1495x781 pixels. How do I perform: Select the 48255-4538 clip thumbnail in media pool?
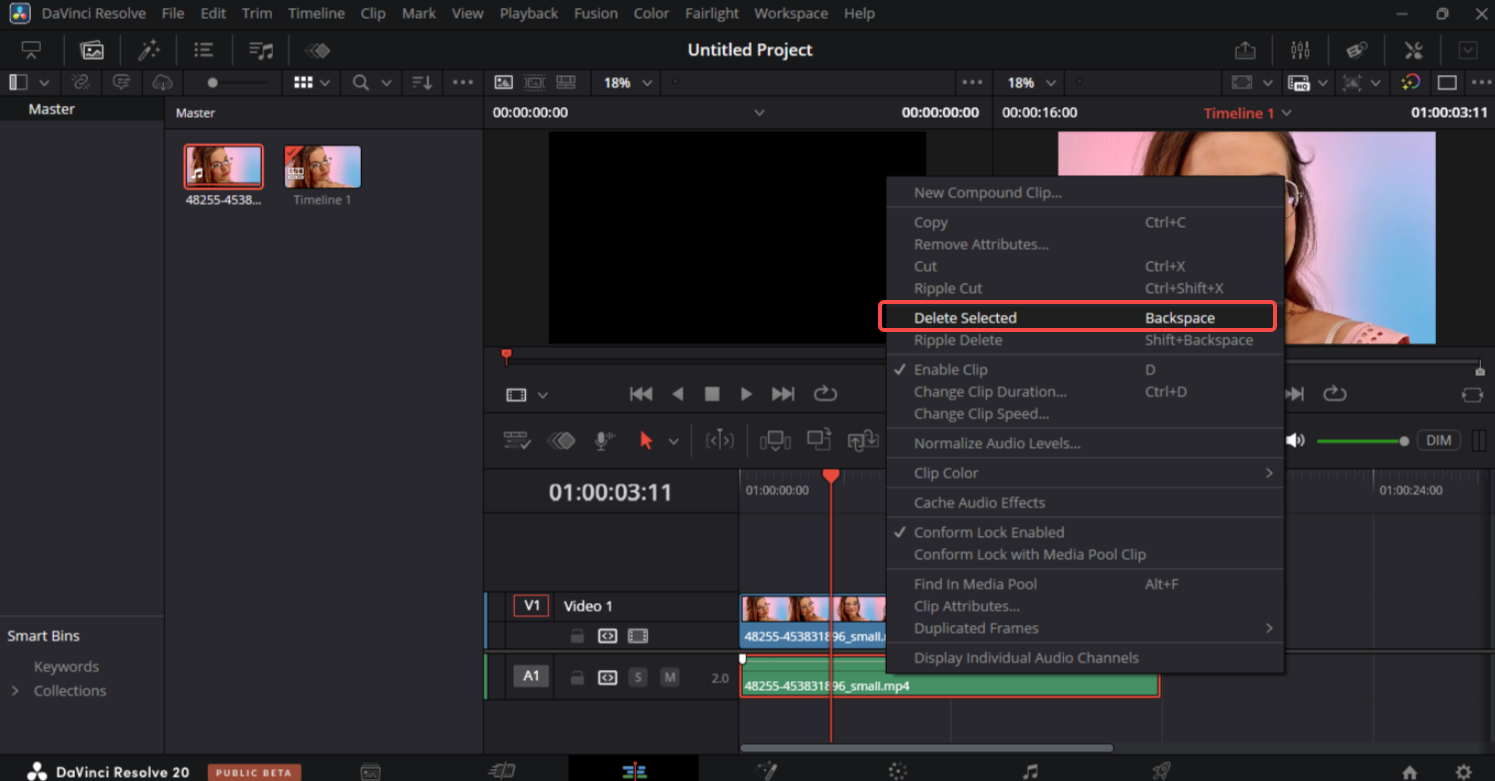coord(224,167)
